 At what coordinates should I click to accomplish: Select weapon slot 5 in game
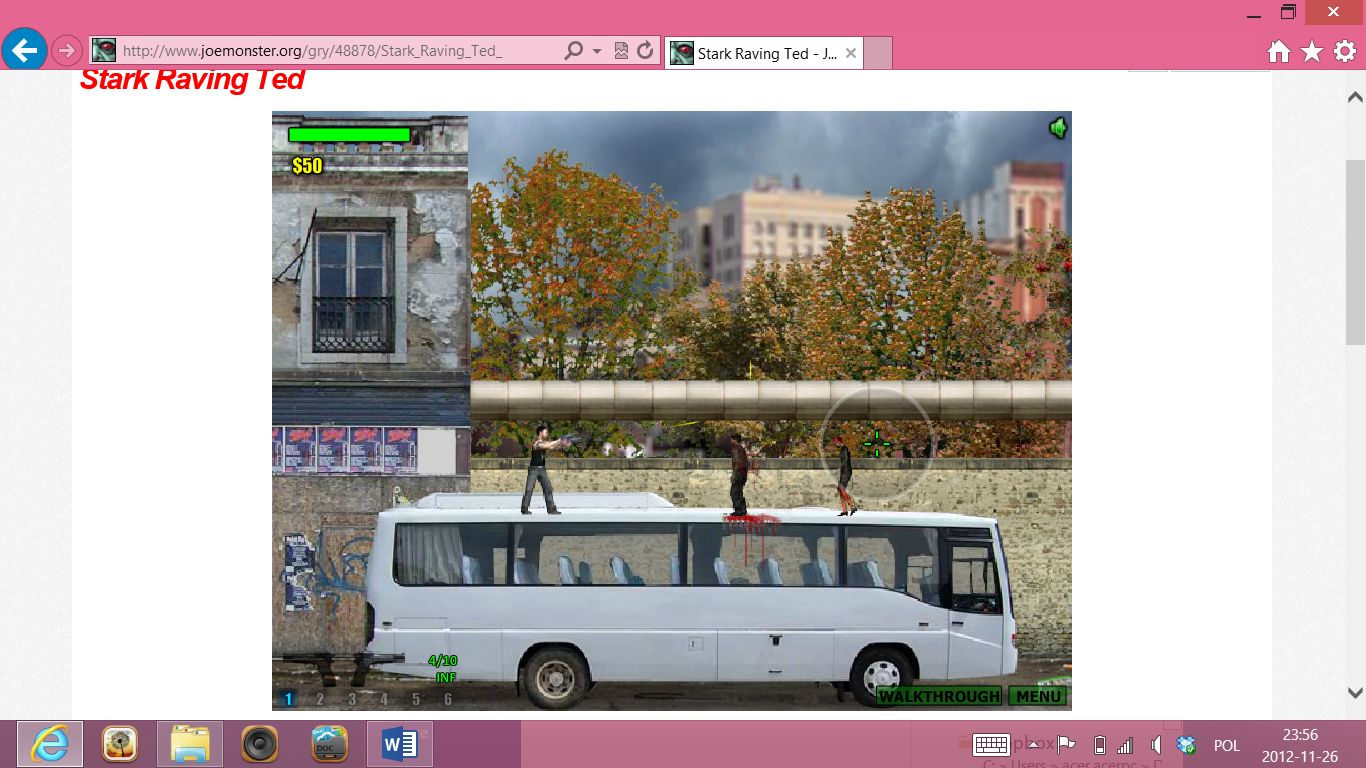(416, 699)
